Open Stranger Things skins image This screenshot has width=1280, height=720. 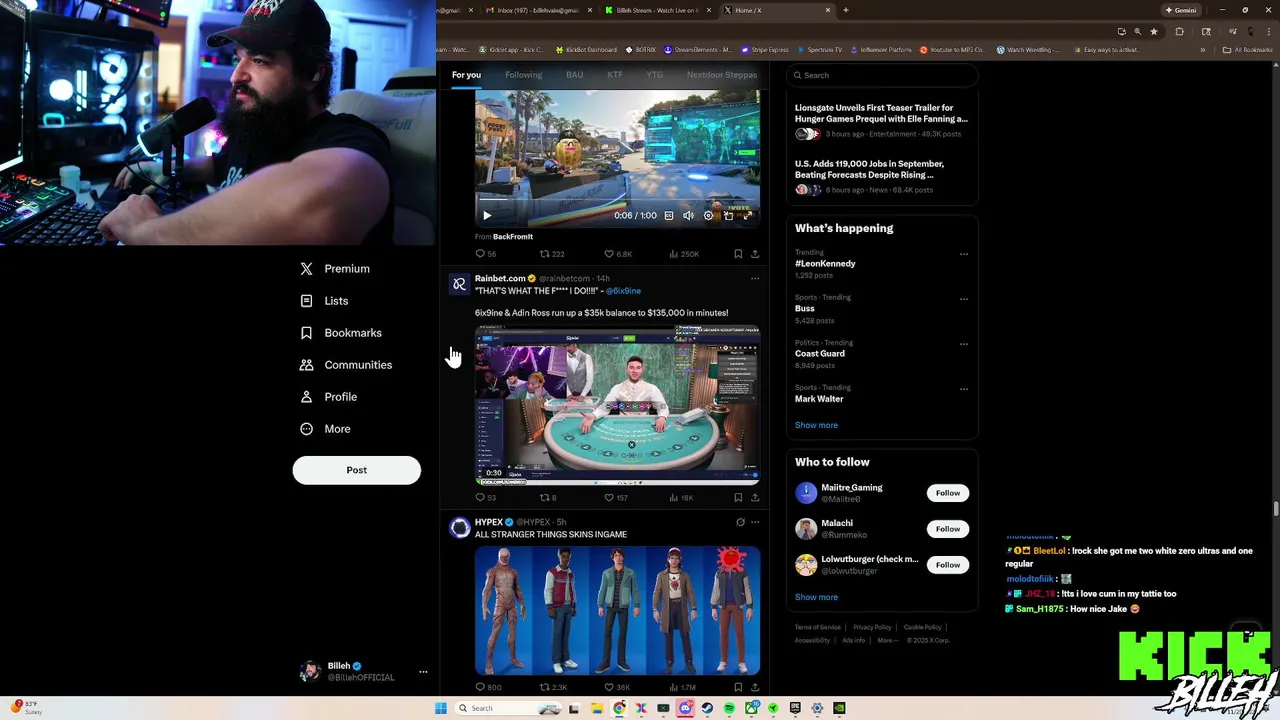[617, 610]
